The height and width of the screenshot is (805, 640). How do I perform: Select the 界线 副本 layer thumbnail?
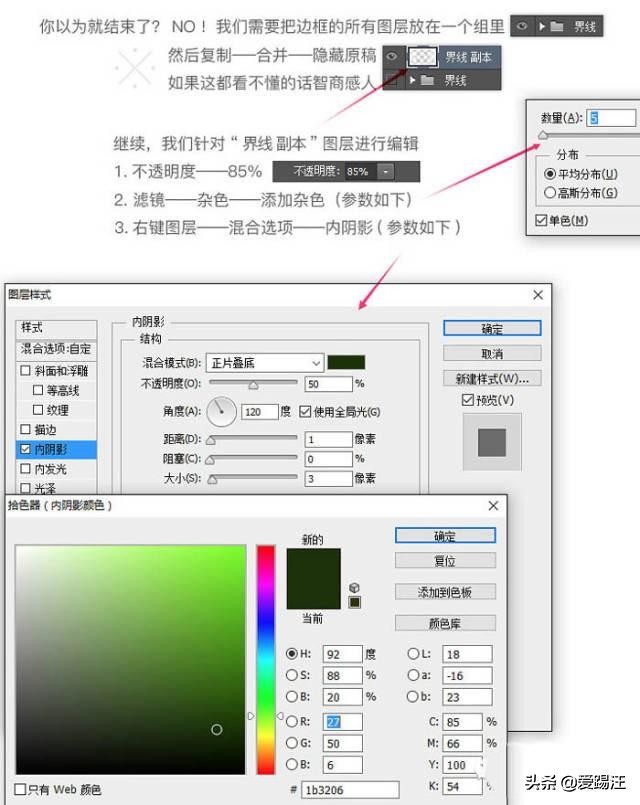point(422,56)
